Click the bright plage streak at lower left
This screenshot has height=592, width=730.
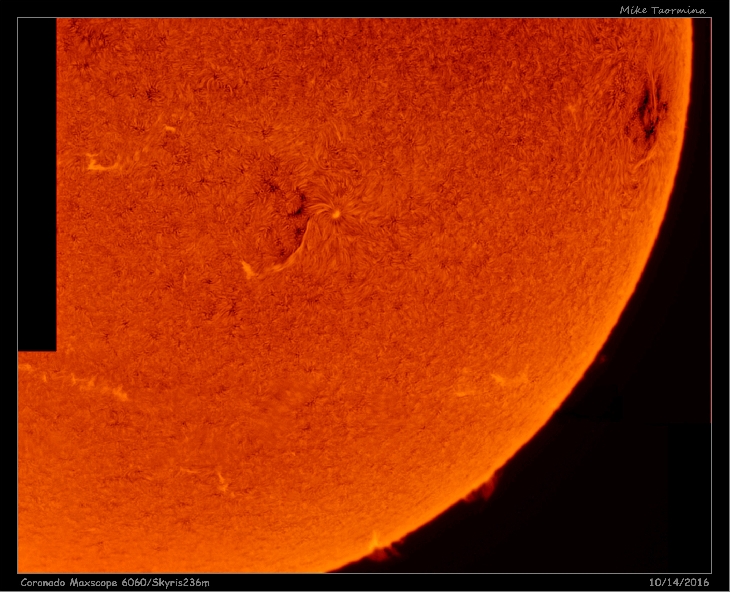[100, 386]
